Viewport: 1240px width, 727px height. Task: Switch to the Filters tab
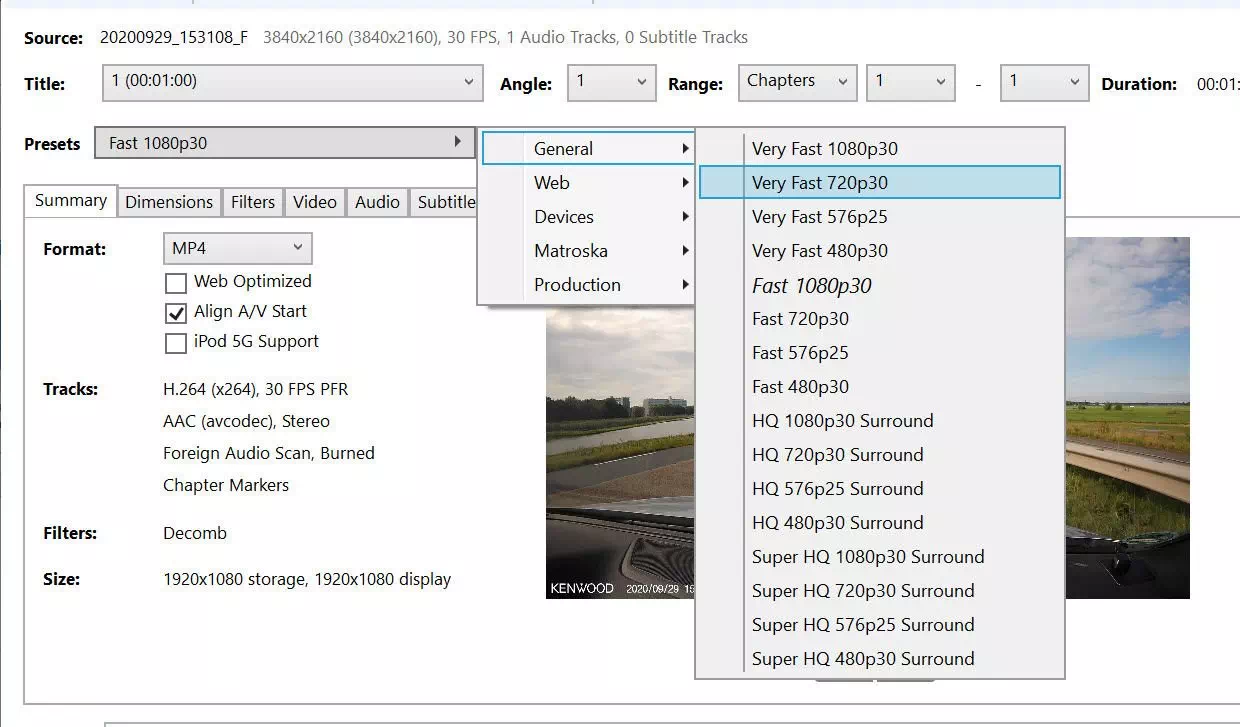pyautogui.click(x=253, y=202)
